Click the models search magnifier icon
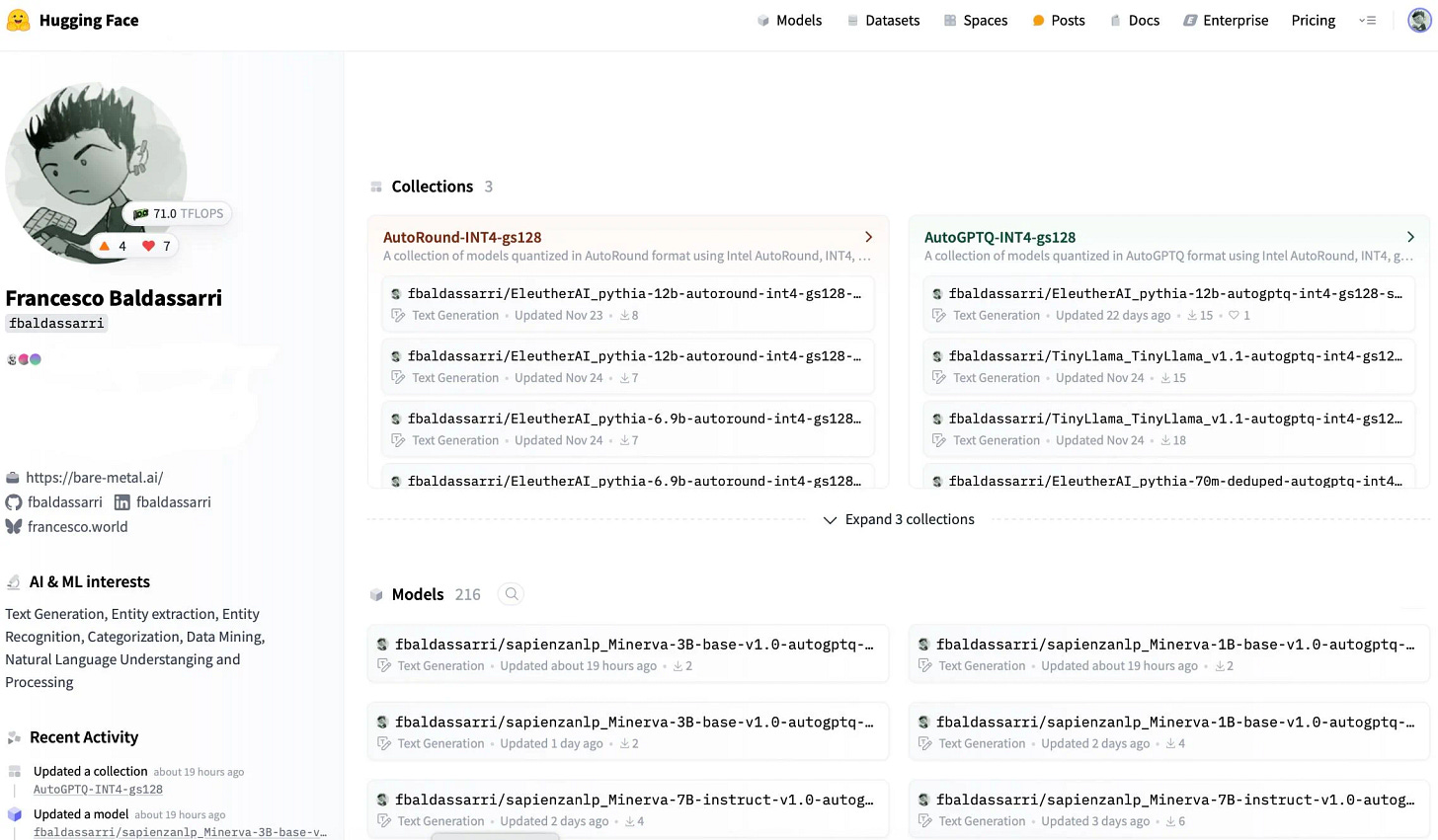The image size is (1438, 840). point(511,594)
